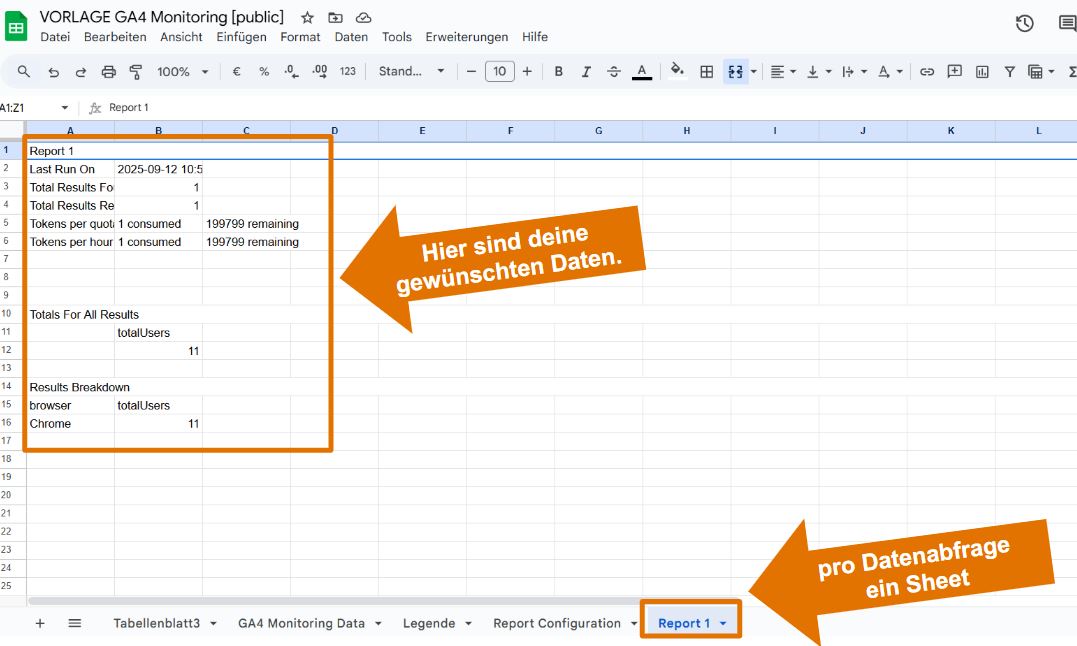
Task: Open the Functions (Σ) menu
Action: tap(1071, 71)
